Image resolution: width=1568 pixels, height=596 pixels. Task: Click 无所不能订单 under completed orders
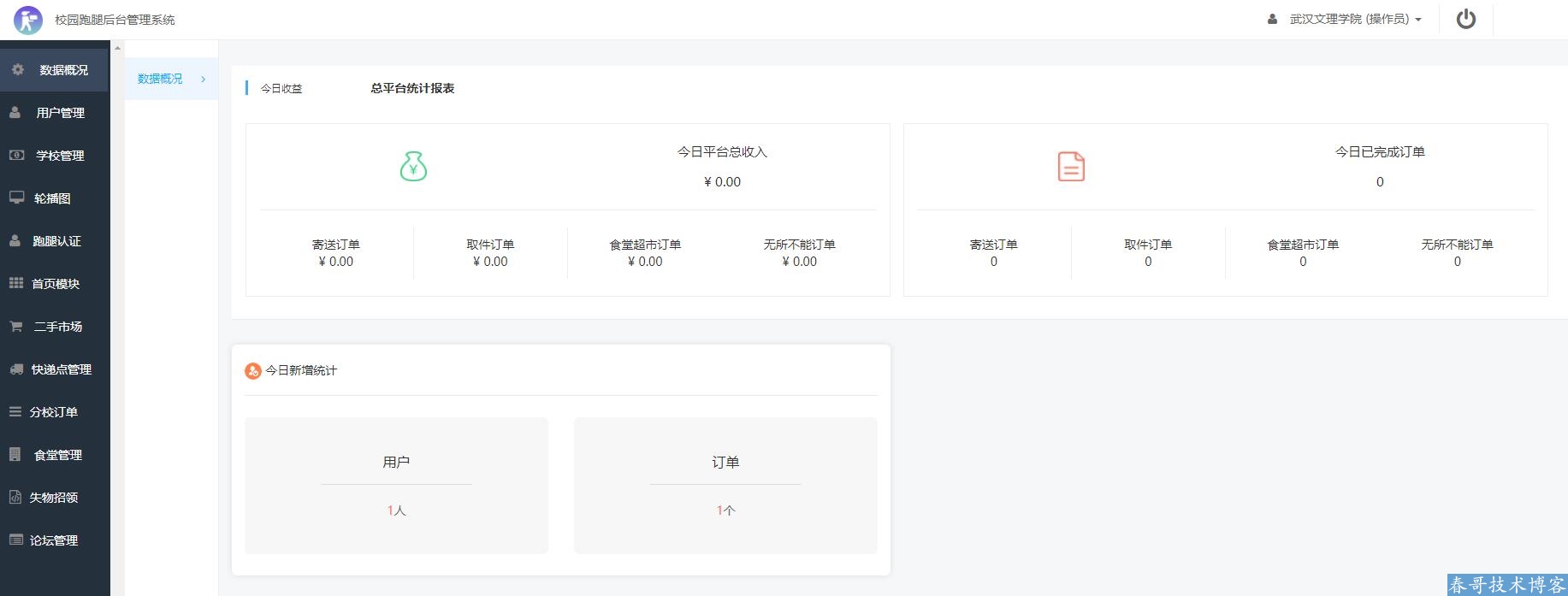click(x=1457, y=245)
